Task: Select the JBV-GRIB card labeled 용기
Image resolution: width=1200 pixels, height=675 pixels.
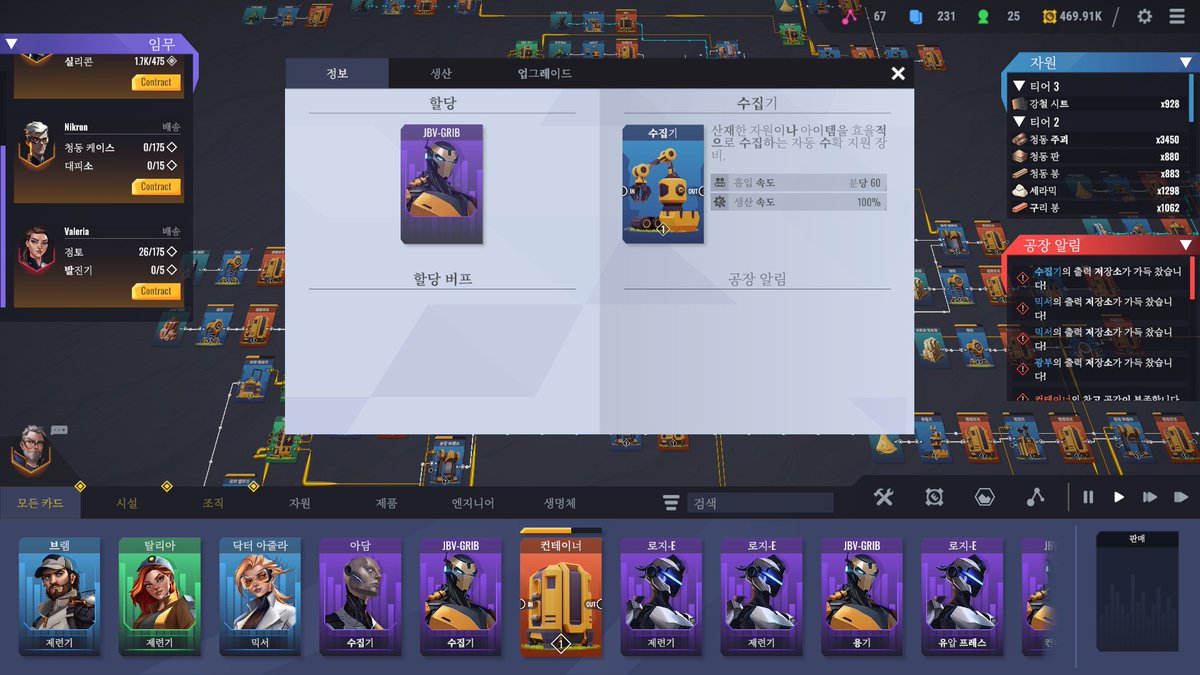Action: pyautogui.click(x=862, y=597)
